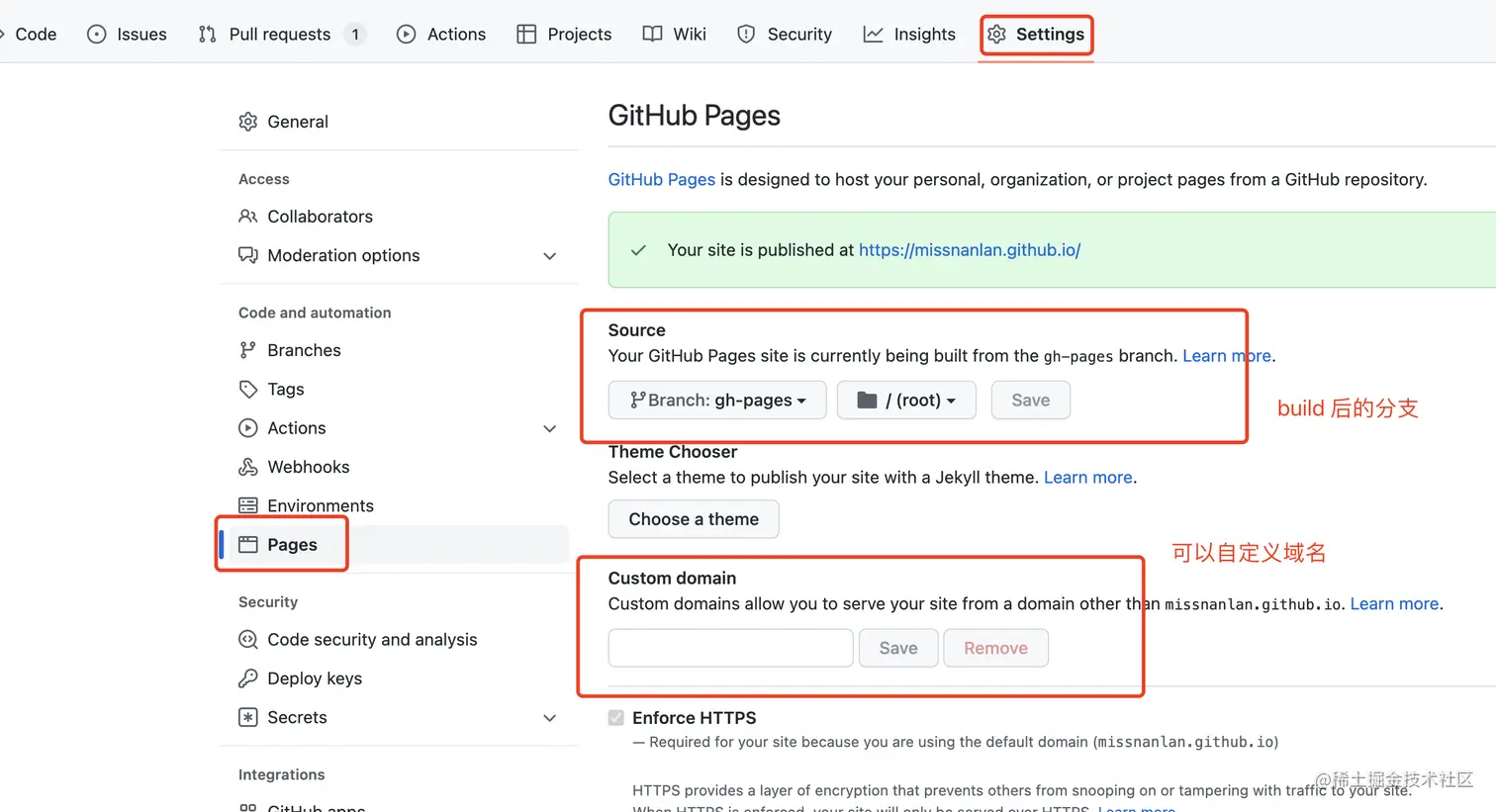Focus the custom domain text field

click(731, 648)
